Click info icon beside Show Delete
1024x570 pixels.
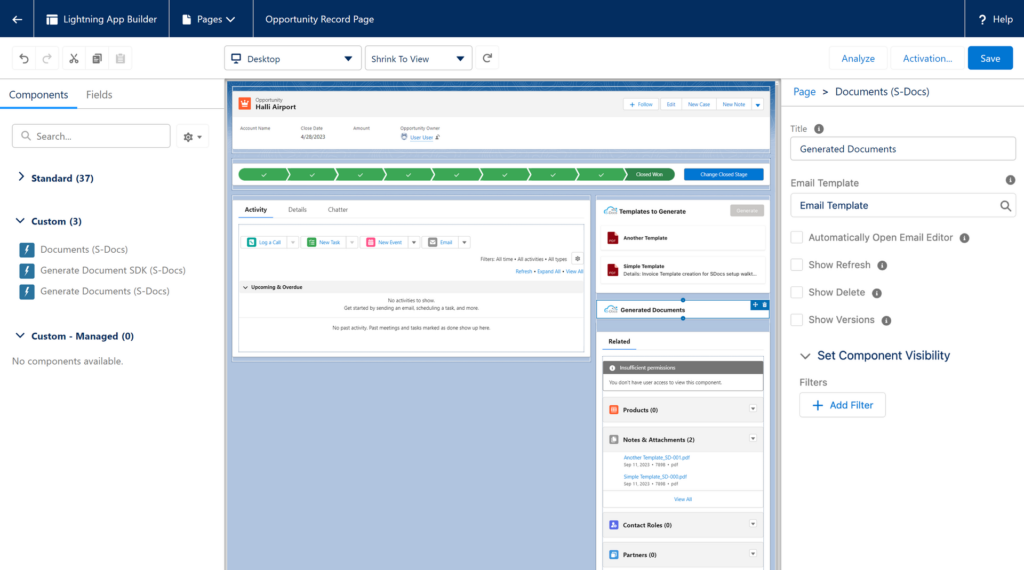coord(877,293)
